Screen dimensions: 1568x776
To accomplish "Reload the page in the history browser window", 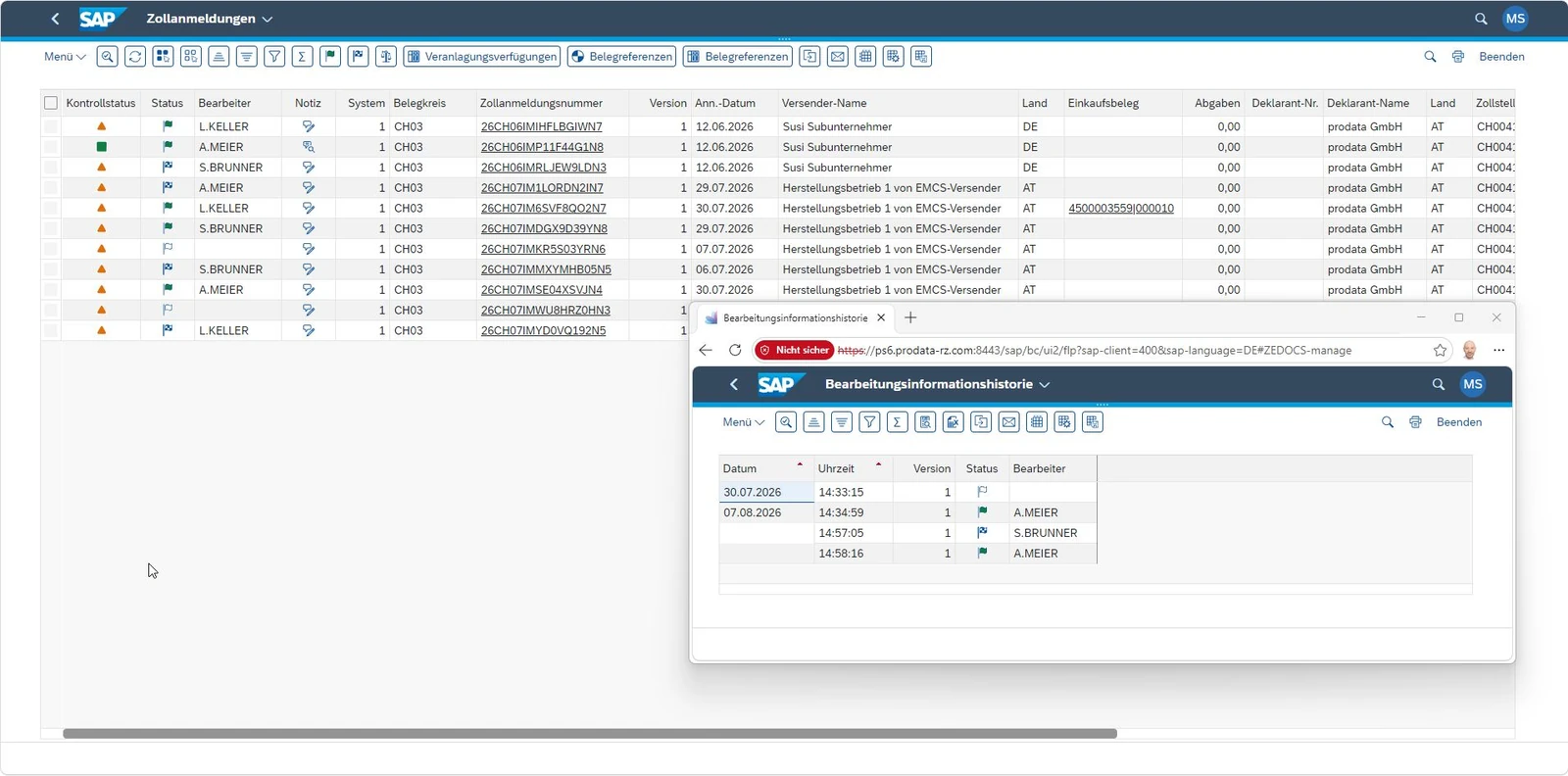I will click(x=735, y=350).
